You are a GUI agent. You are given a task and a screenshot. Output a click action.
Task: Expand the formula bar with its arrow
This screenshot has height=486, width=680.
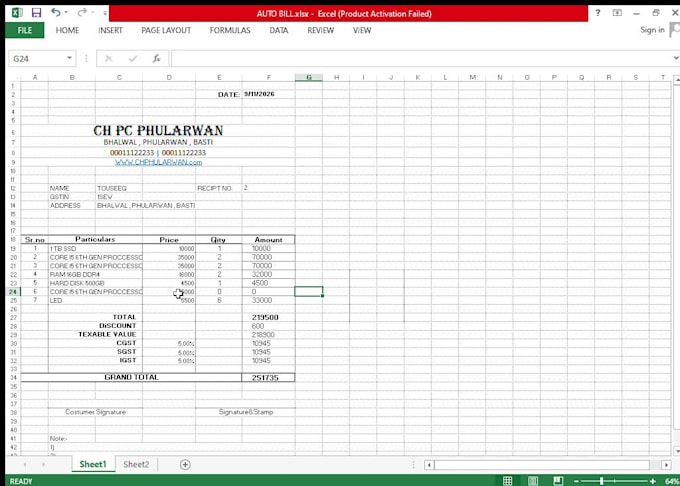pyautogui.click(x=675, y=58)
